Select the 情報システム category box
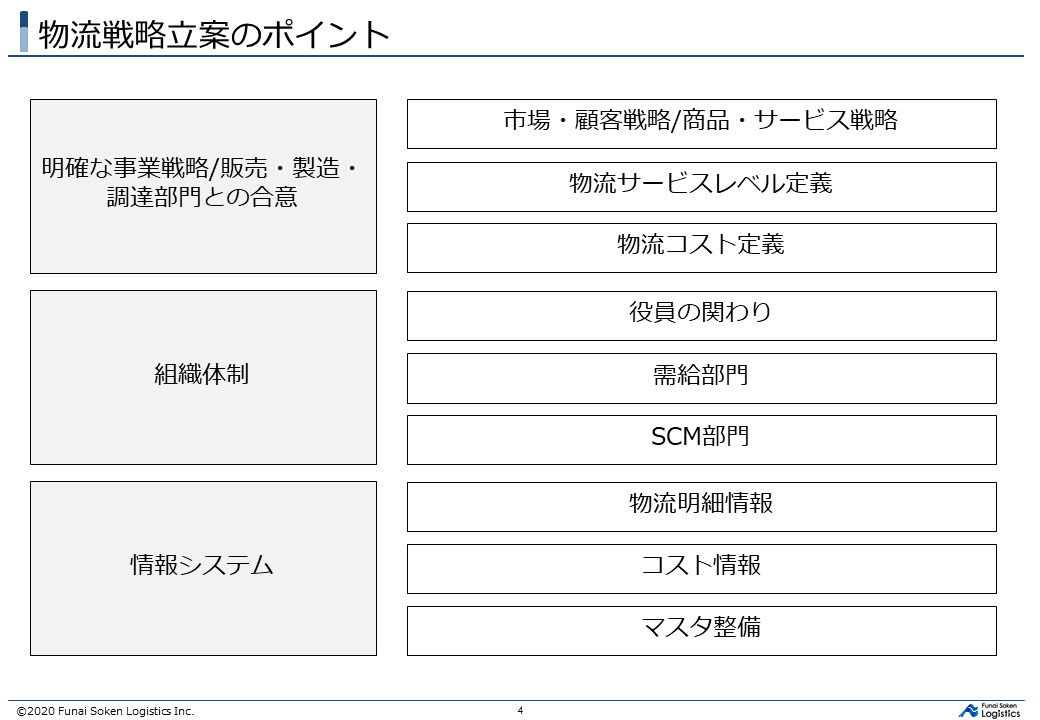 [x=203, y=568]
